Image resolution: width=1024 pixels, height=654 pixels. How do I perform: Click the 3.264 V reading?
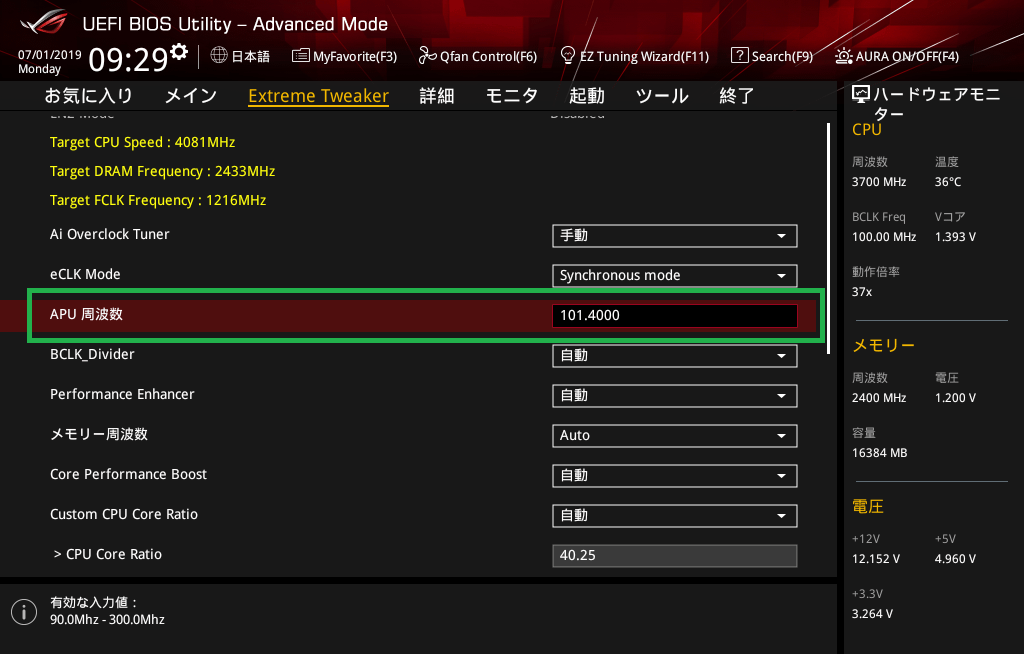click(x=872, y=614)
